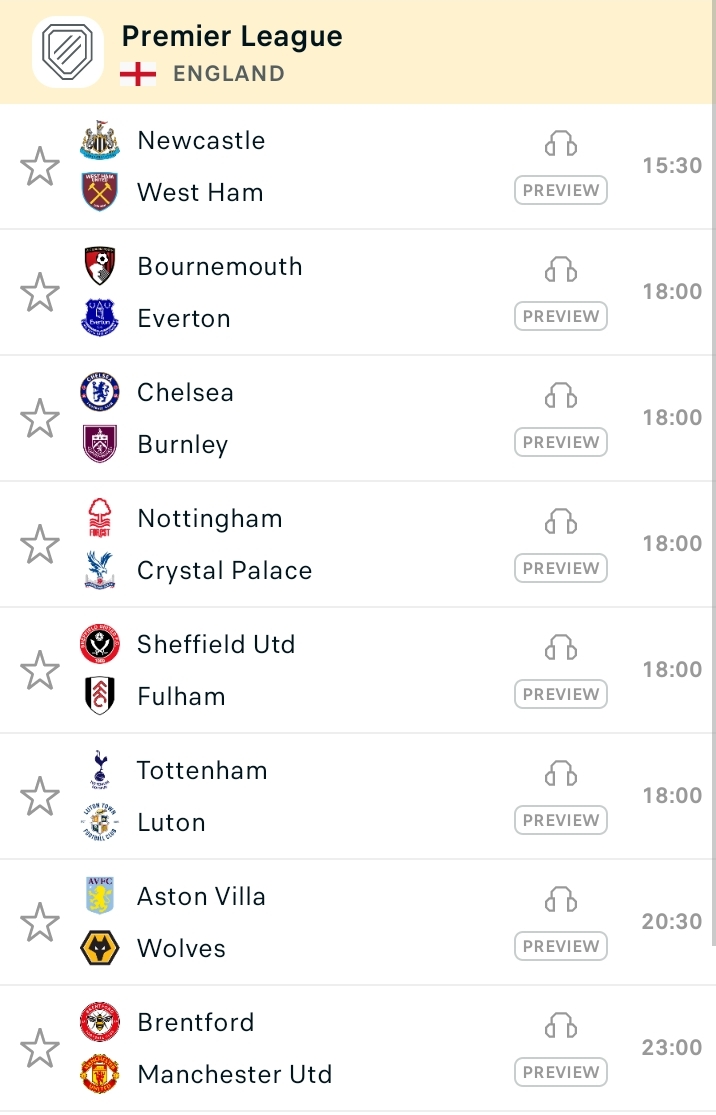Open the Brentford vs Manchester Utd 23:00 match
The width and height of the screenshot is (716, 1115).
[x=357, y=1048]
